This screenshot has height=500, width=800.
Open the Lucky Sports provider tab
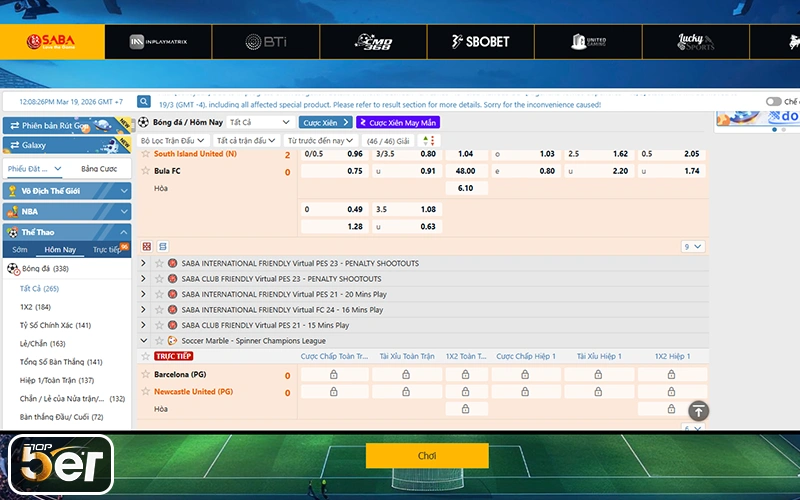[696, 42]
